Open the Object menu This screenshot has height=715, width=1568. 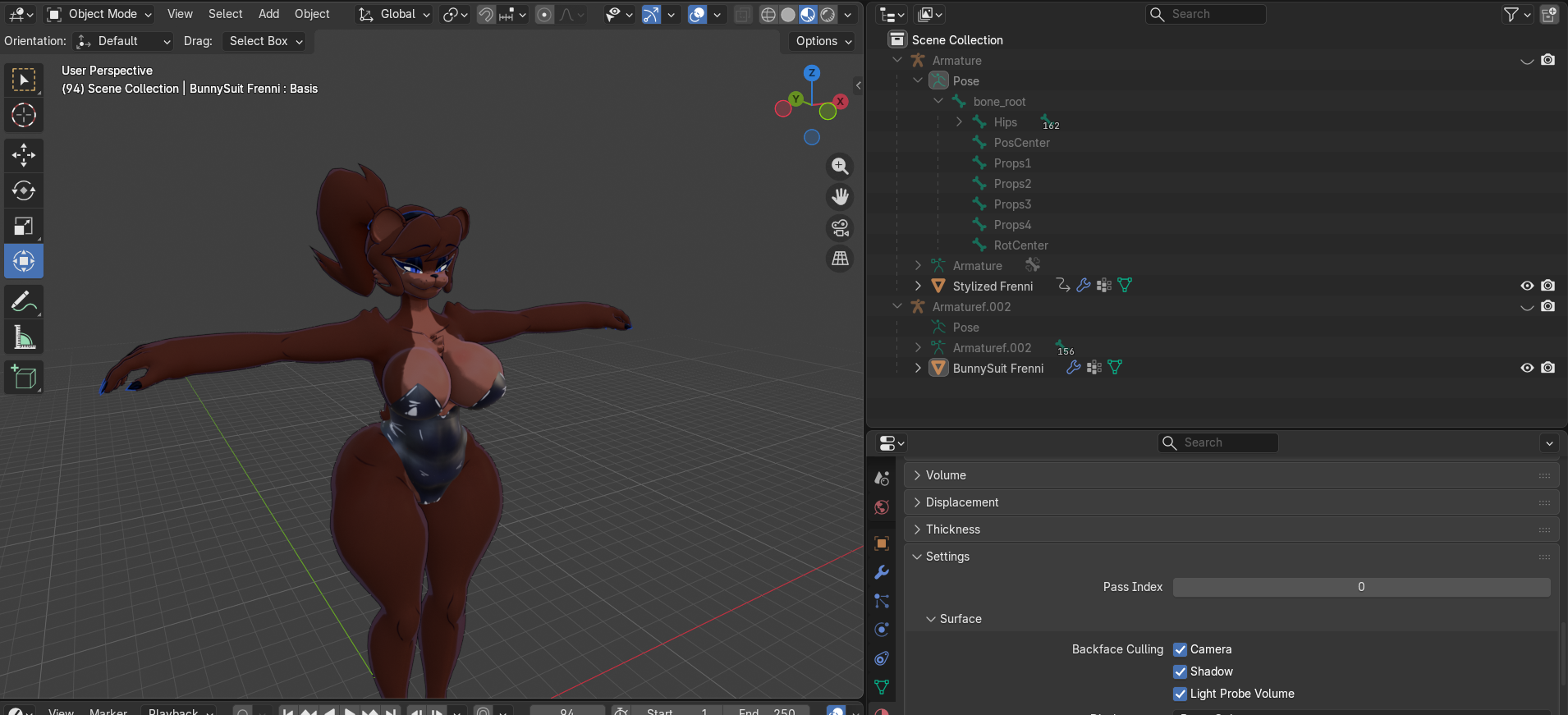click(312, 14)
